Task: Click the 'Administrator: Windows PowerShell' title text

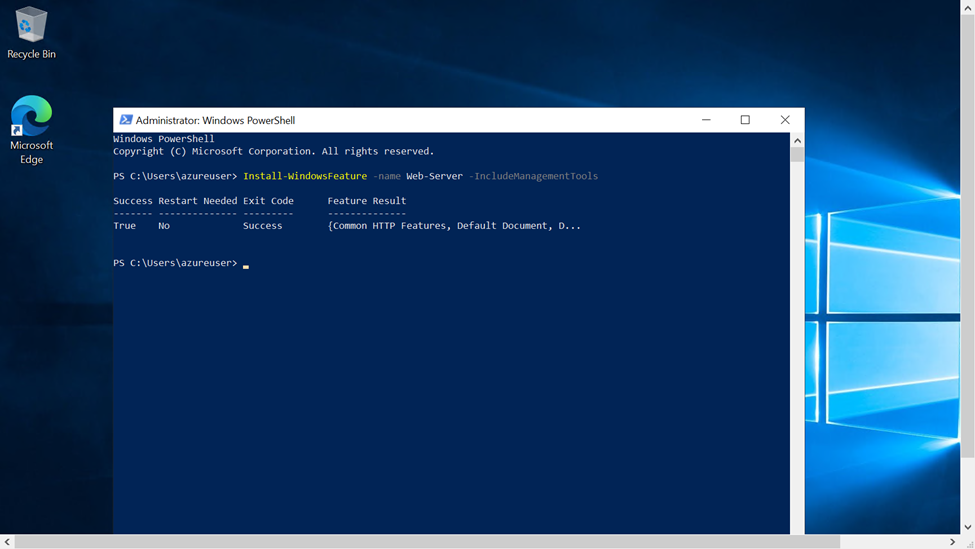Action: pyautogui.click(x=215, y=120)
